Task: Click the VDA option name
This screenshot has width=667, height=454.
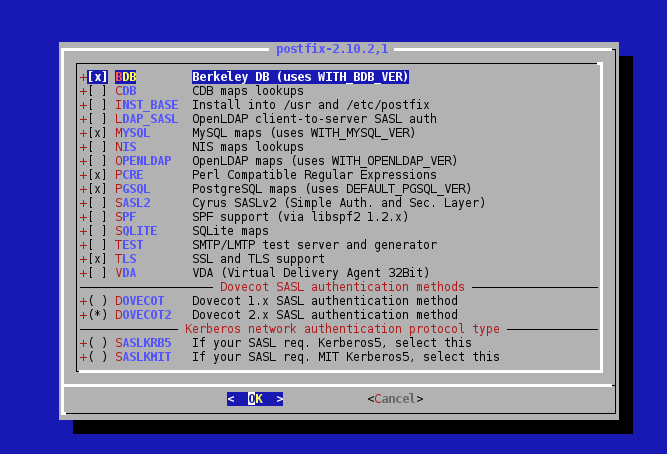Action: coord(125,274)
